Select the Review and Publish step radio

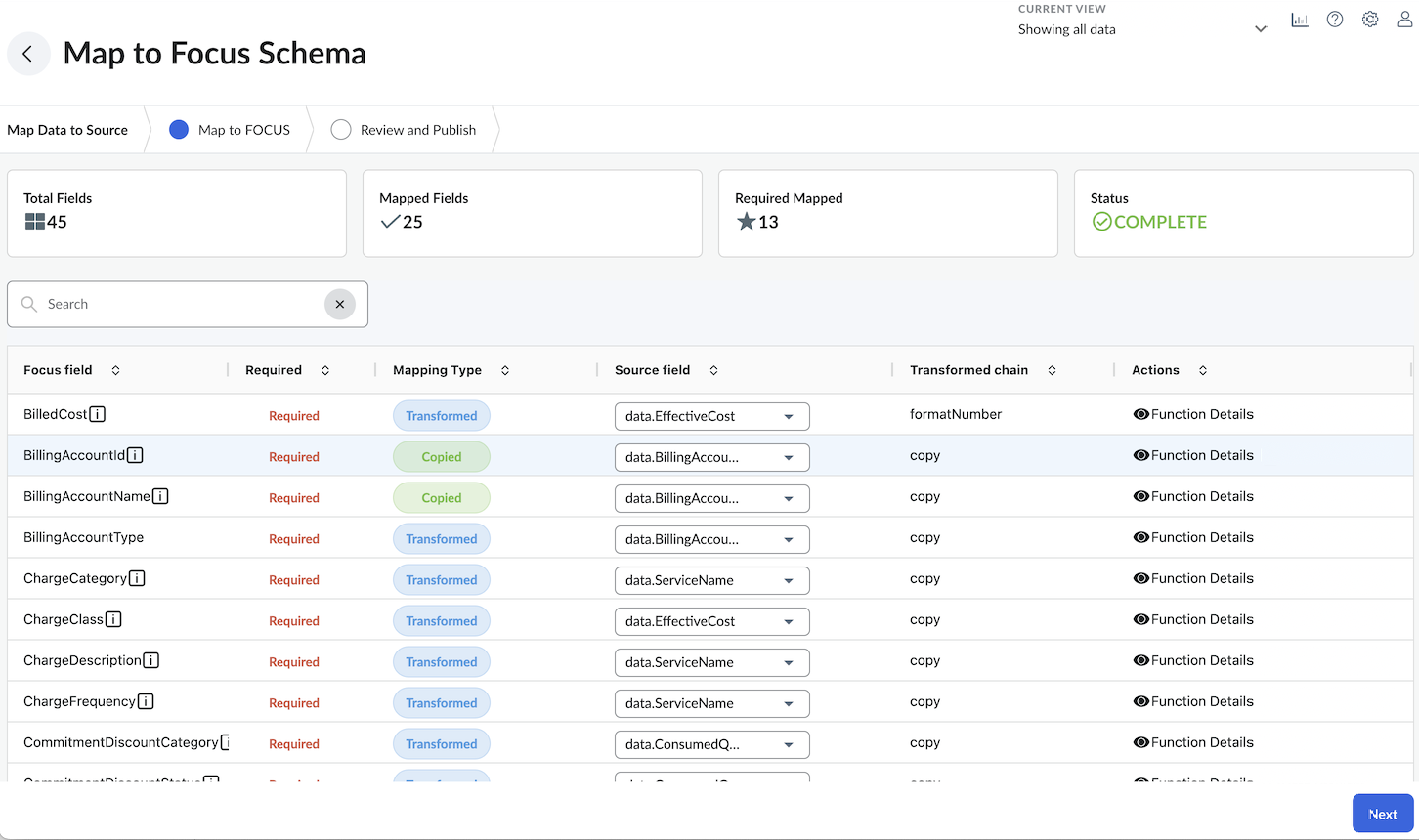point(340,130)
